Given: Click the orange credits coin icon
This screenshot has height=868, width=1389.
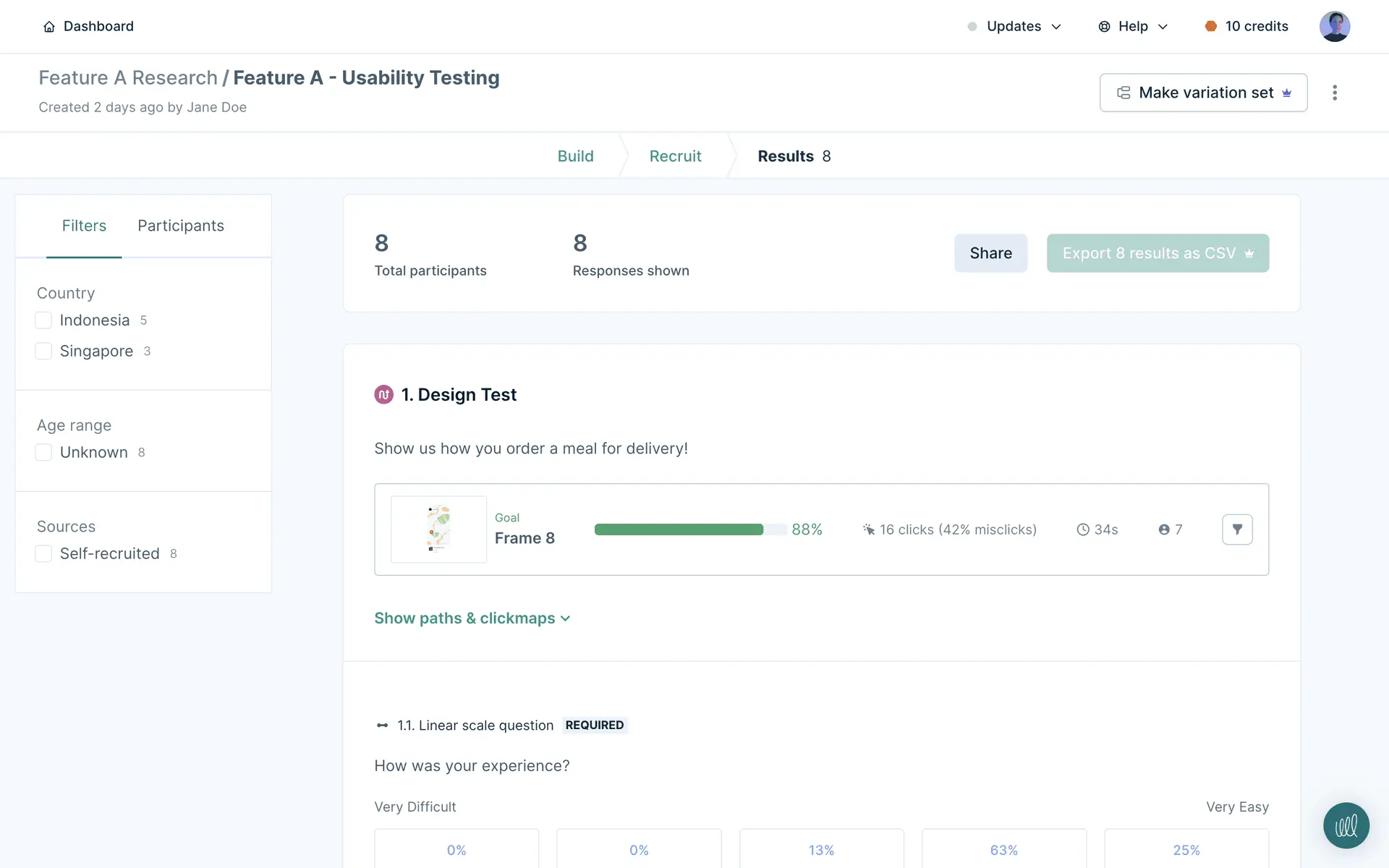Looking at the screenshot, I should 1210,27.
